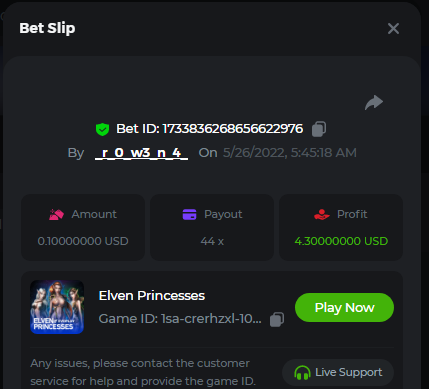429x389 pixels.
Task: Open Live Support chat
Action: pyautogui.click(x=338, y=372)
